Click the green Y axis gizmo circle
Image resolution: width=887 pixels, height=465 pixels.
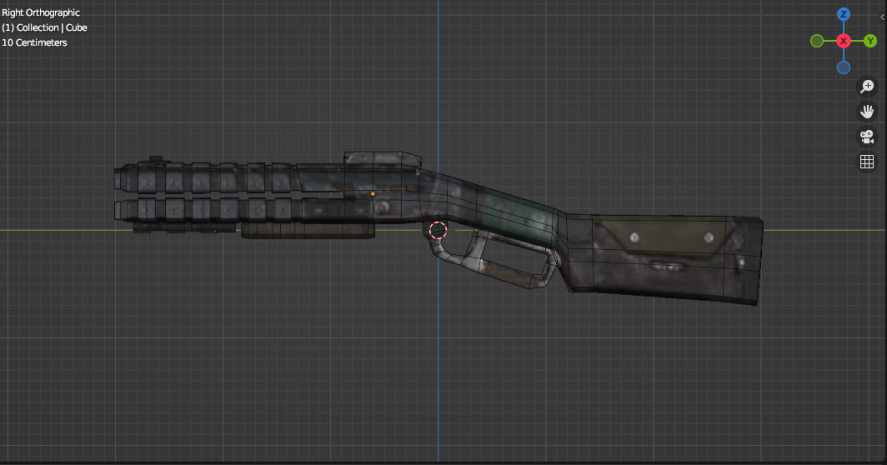870,41
